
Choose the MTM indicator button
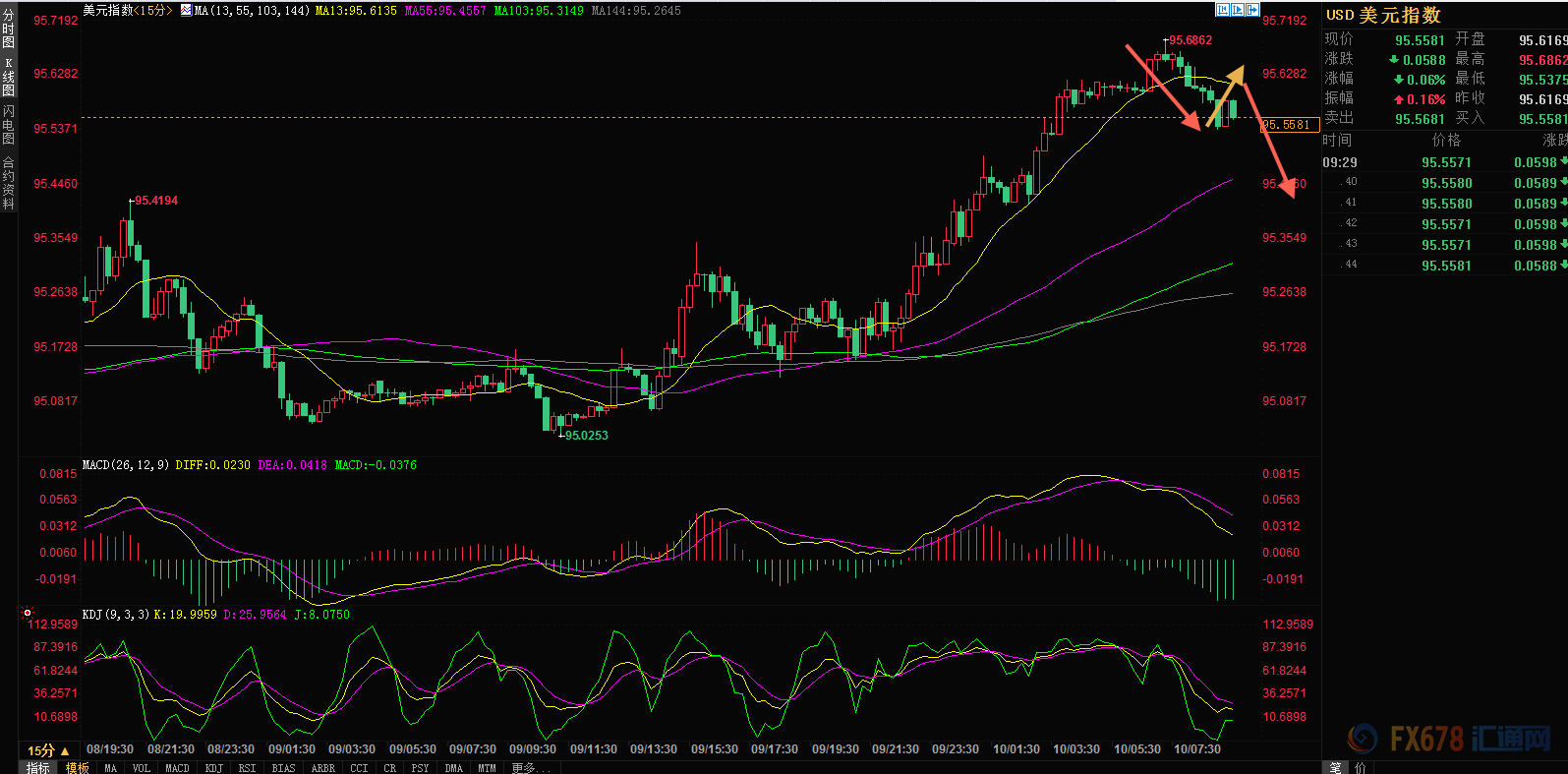tap(487, 768)
